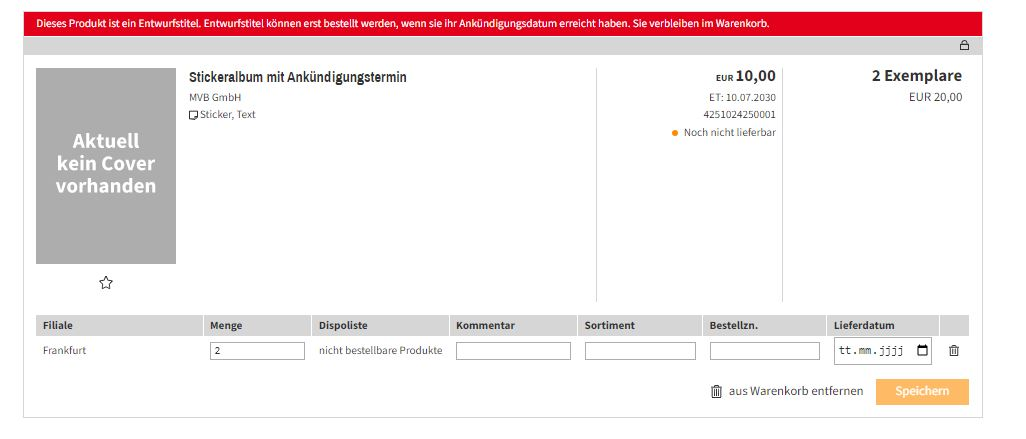Screen dimensions: 1026x439
Task: Click the Menge quantity field
Action: click(257, 351)
